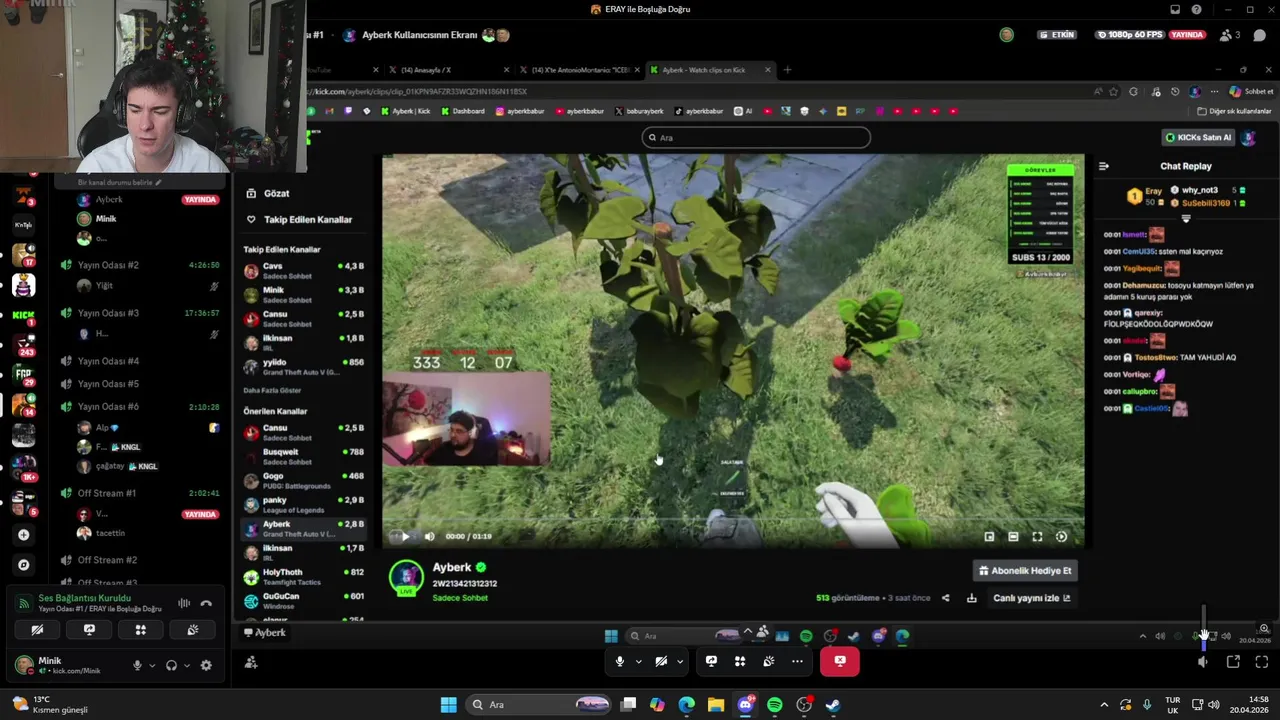The width and height of the screenshot is (1280, 720).
Task: Click in Kick Ara search box
Action: point(756,138)
